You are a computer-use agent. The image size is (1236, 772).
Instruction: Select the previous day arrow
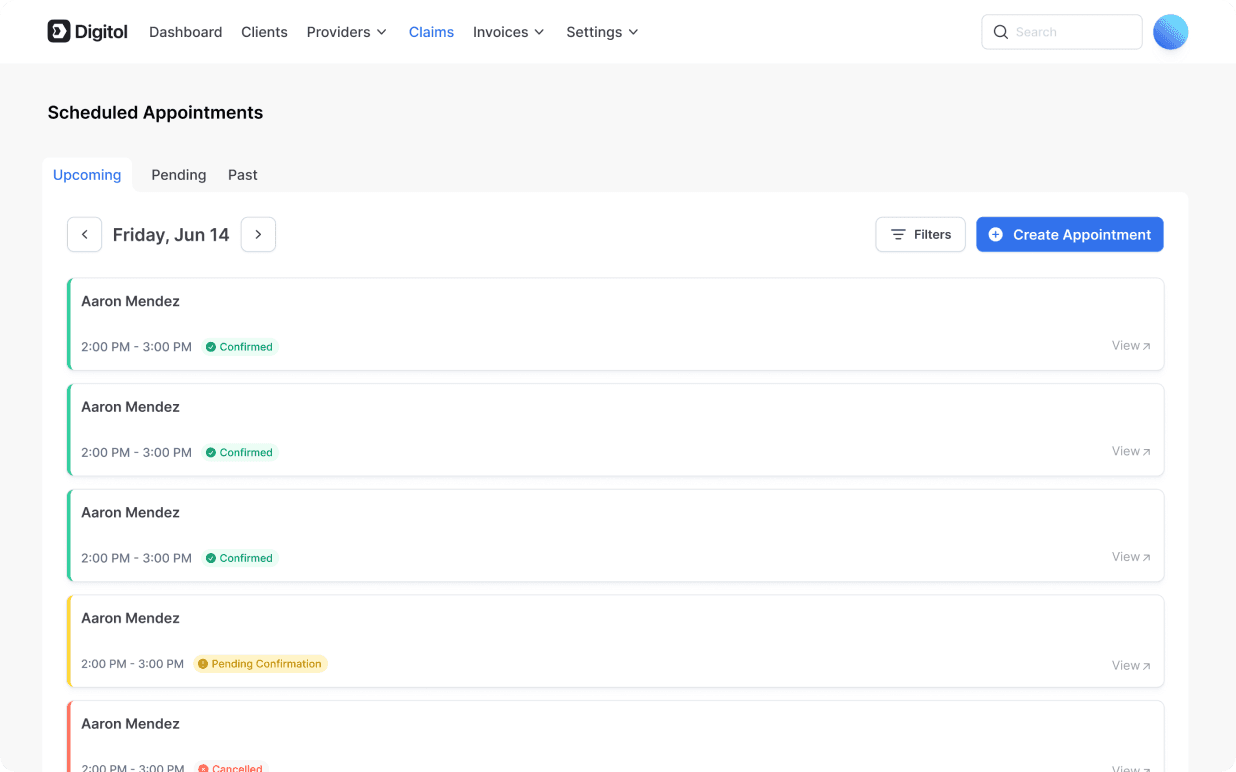coord(84,234)
